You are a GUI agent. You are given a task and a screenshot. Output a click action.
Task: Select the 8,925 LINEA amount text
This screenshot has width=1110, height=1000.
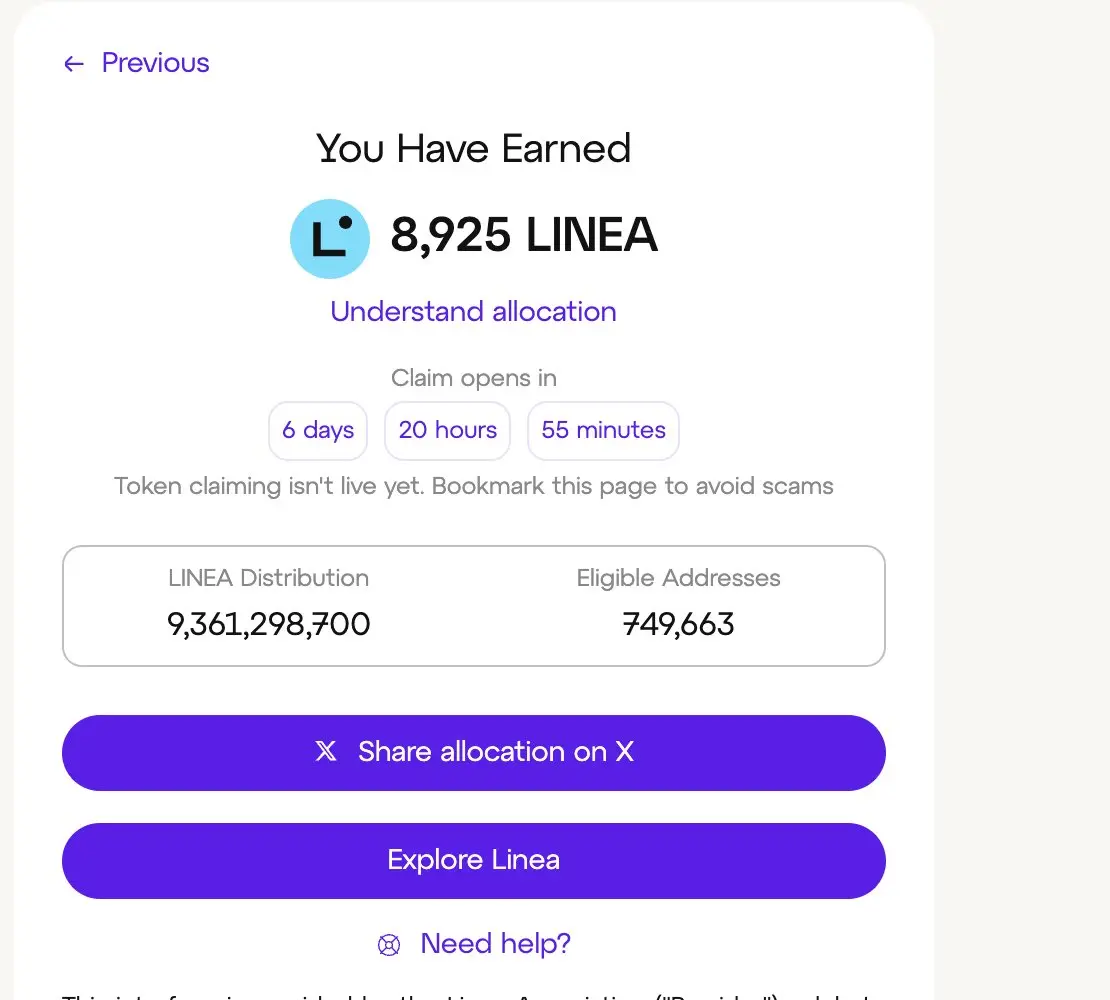pos(524,235)
